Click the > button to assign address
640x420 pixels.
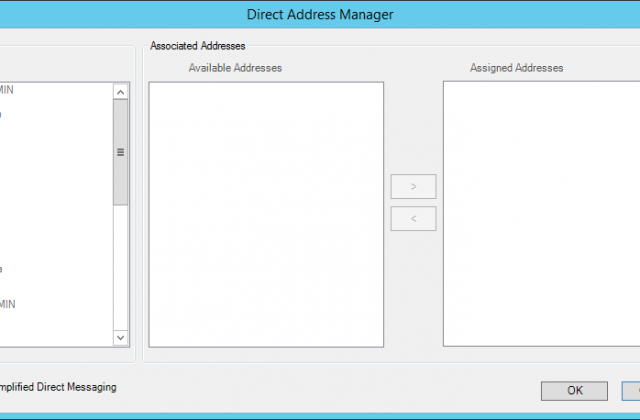(x=413, y=186)
